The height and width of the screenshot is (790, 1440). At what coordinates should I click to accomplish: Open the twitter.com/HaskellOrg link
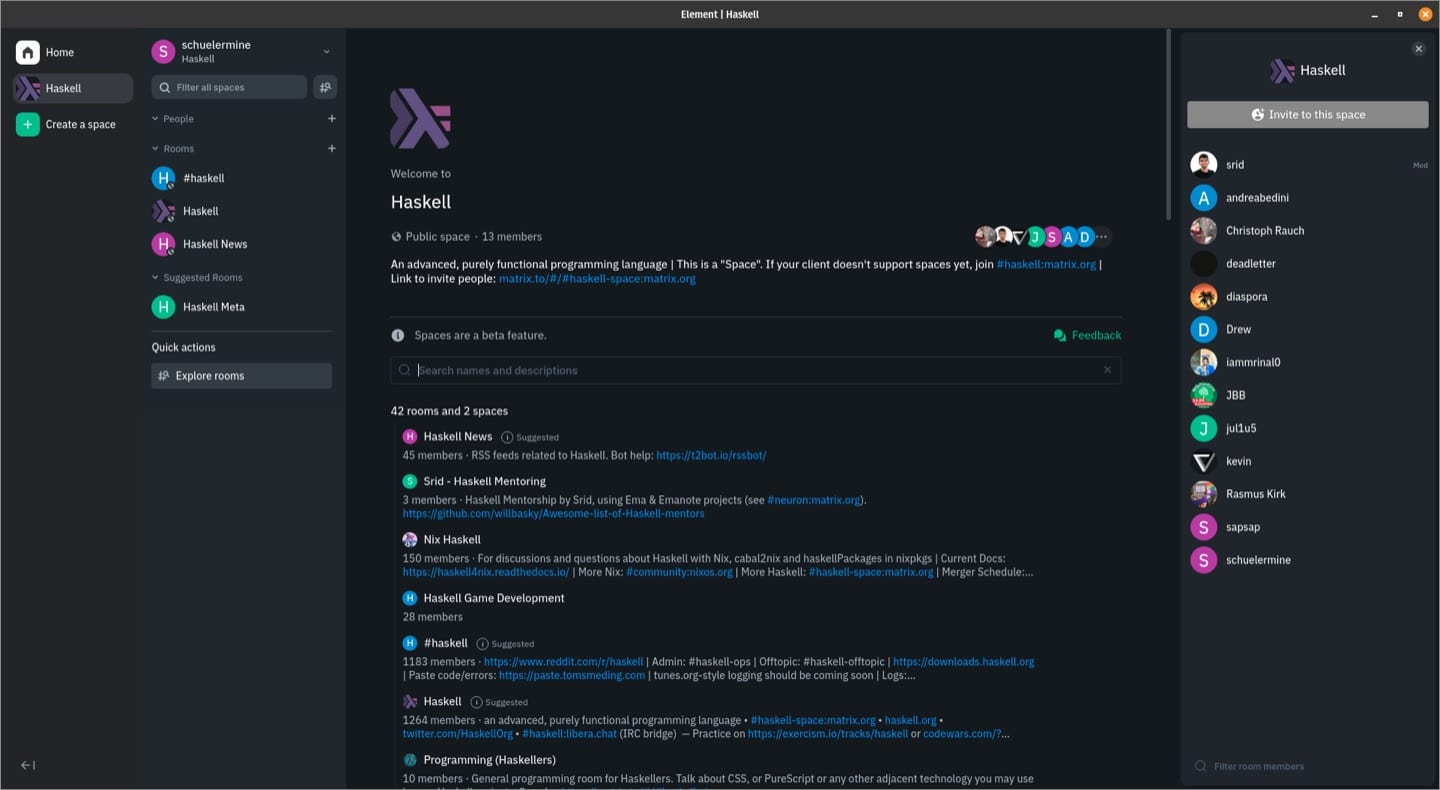(458, 734)
